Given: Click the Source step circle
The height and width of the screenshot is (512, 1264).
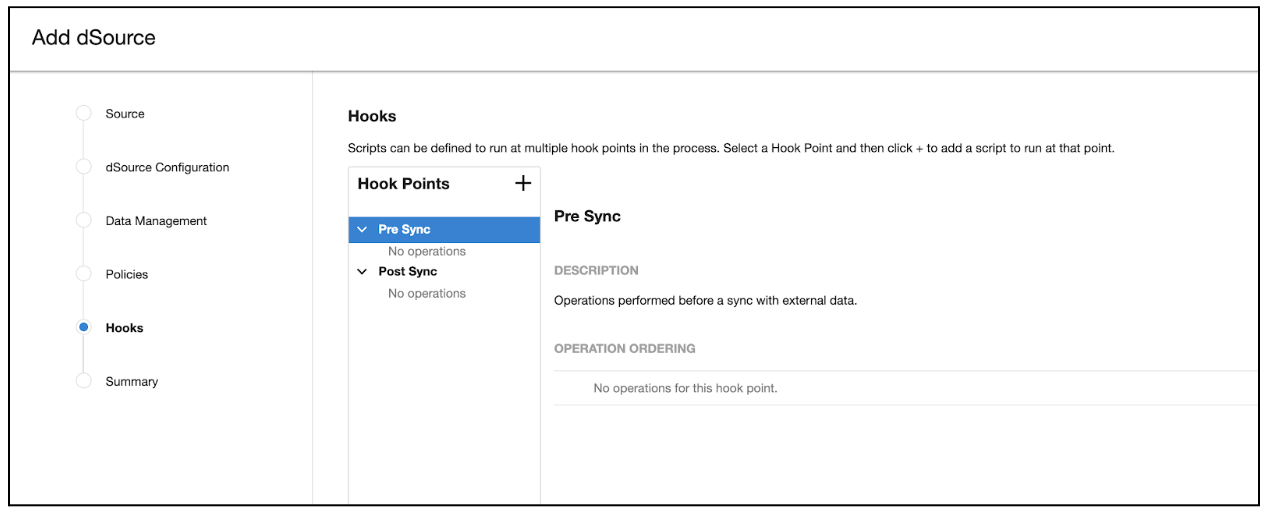Looking at the screenshot, I should pos(84,114).
